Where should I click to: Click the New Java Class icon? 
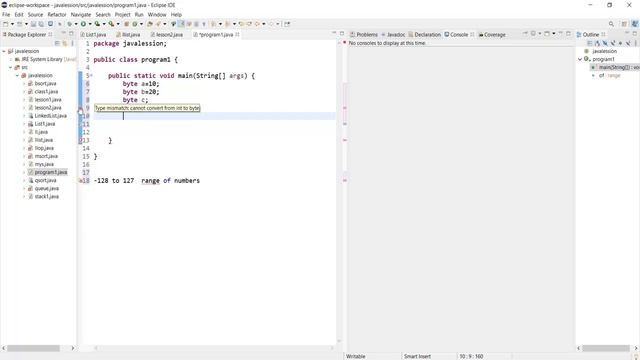tap(134, 24)
